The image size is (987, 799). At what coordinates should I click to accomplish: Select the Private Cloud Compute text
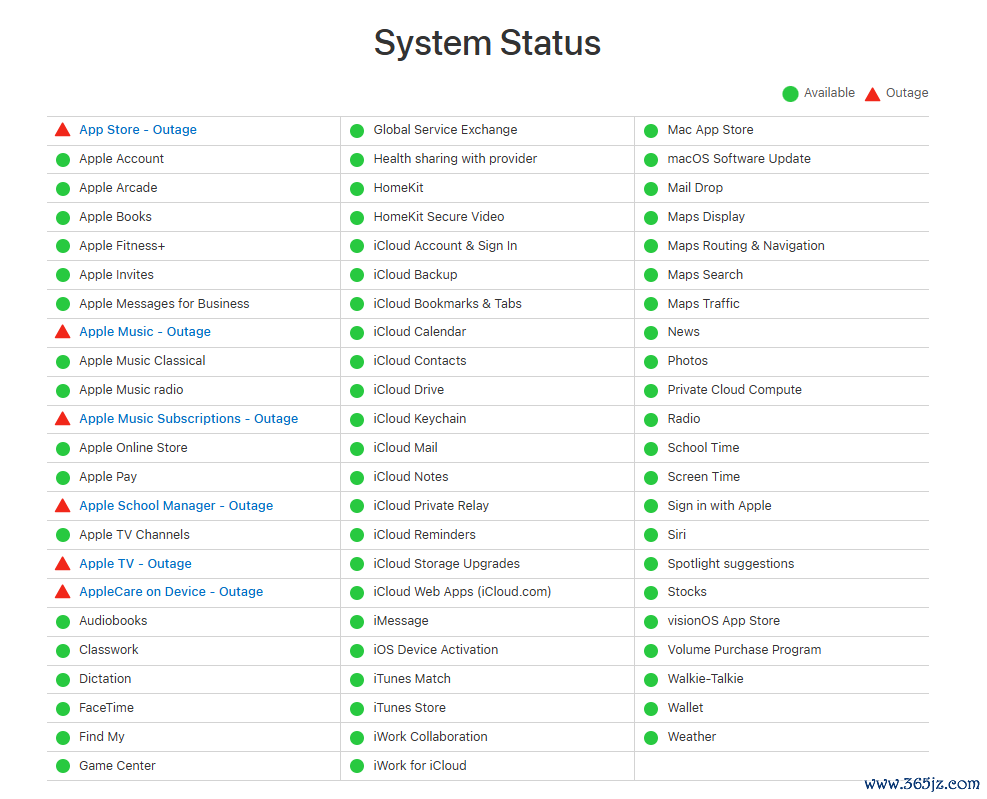pos(735,390)
